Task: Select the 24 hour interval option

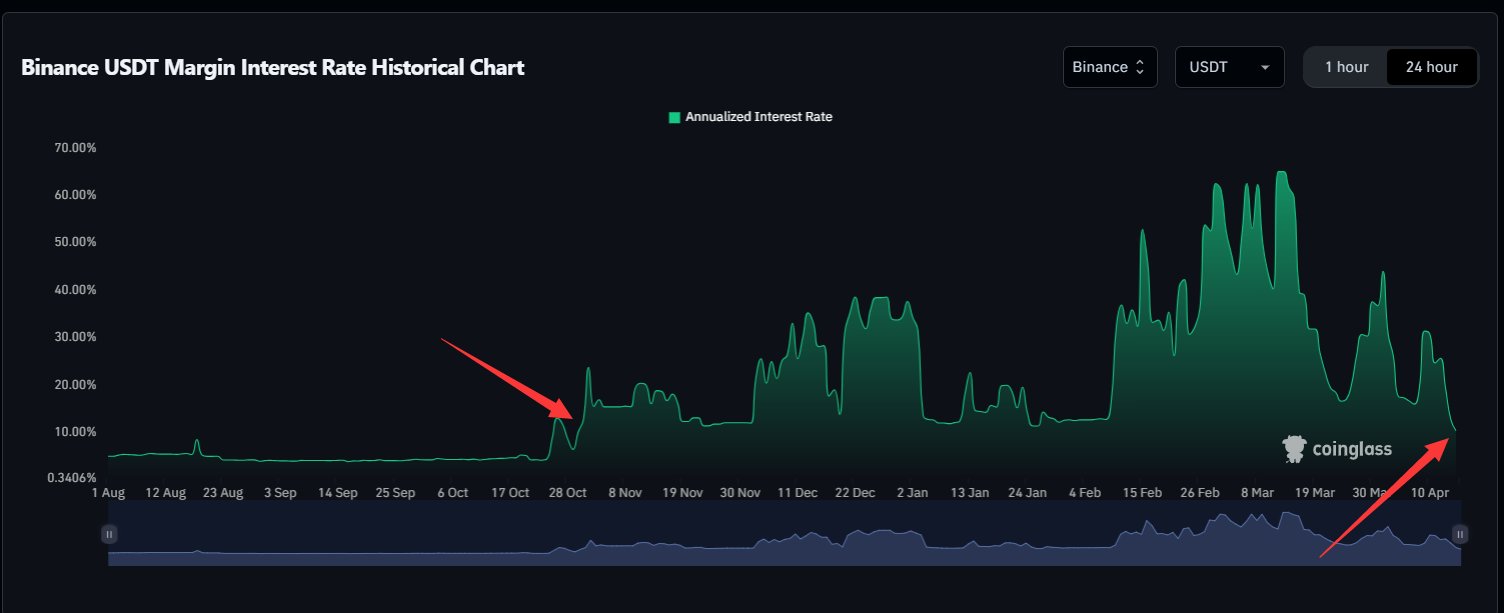Action: [1431, 67]
